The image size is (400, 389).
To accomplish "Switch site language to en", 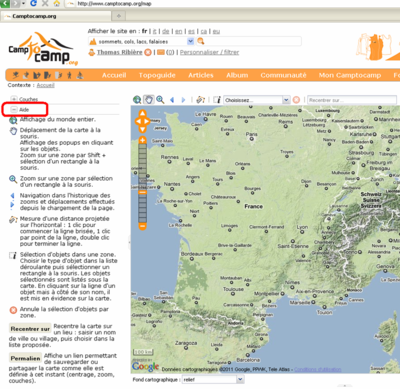I will tap(179, 31).
